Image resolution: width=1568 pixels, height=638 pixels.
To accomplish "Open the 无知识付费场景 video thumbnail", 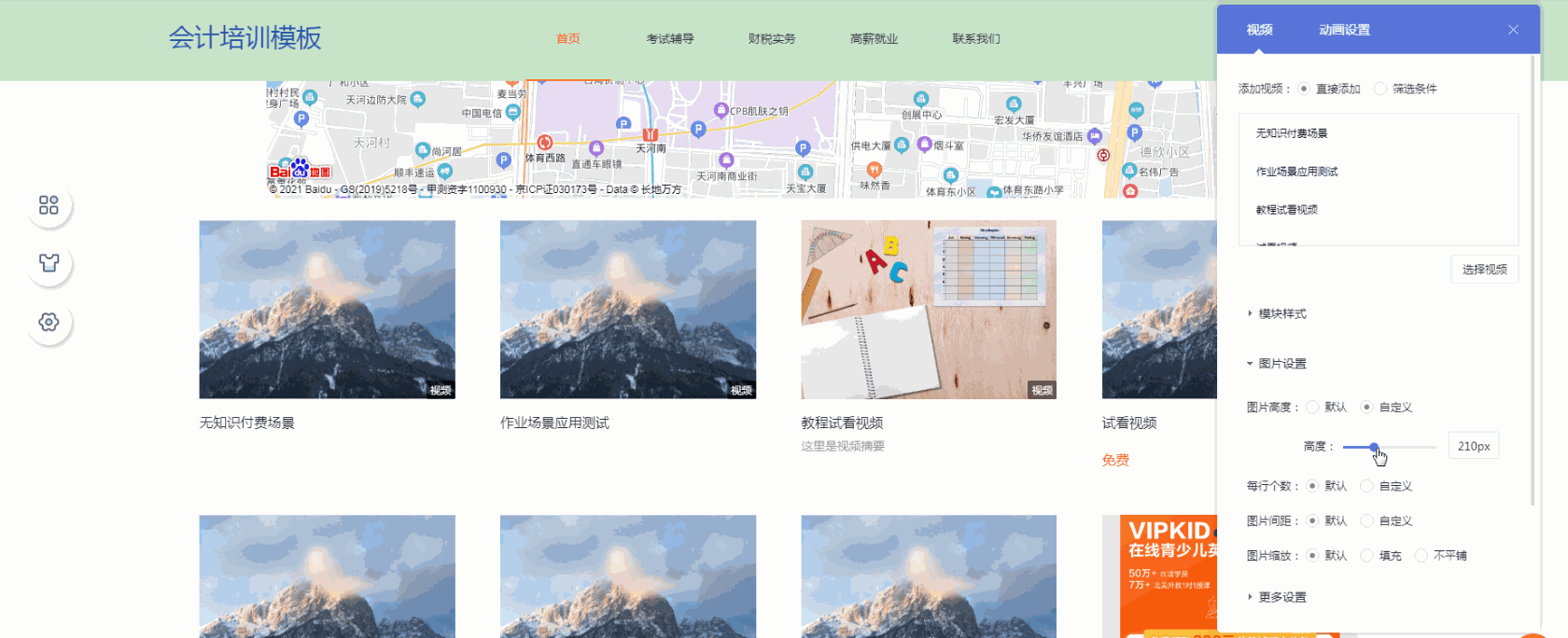I will pos(327,310).
